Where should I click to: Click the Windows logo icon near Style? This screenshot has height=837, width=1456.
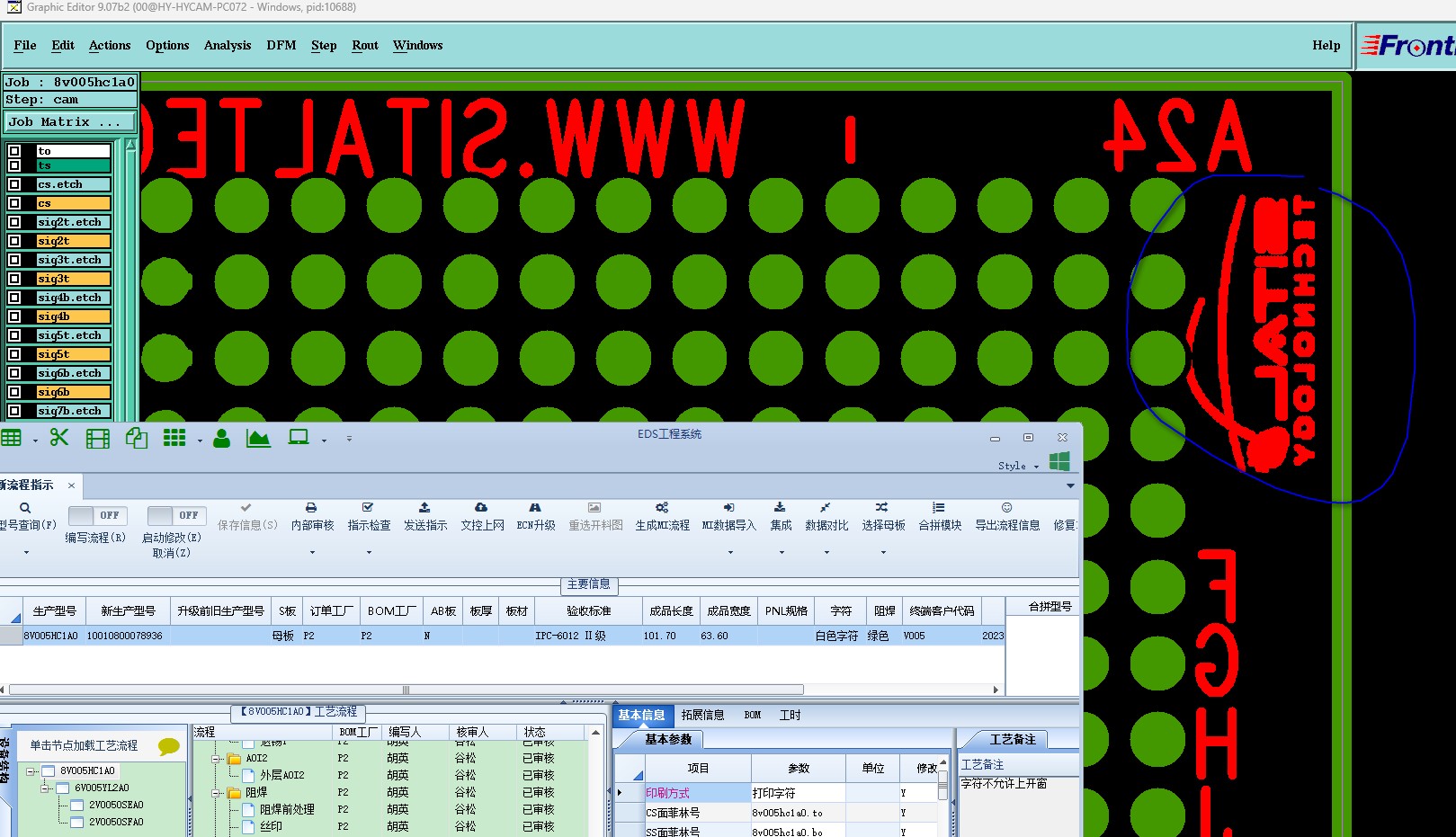(x=1059, y=462)
